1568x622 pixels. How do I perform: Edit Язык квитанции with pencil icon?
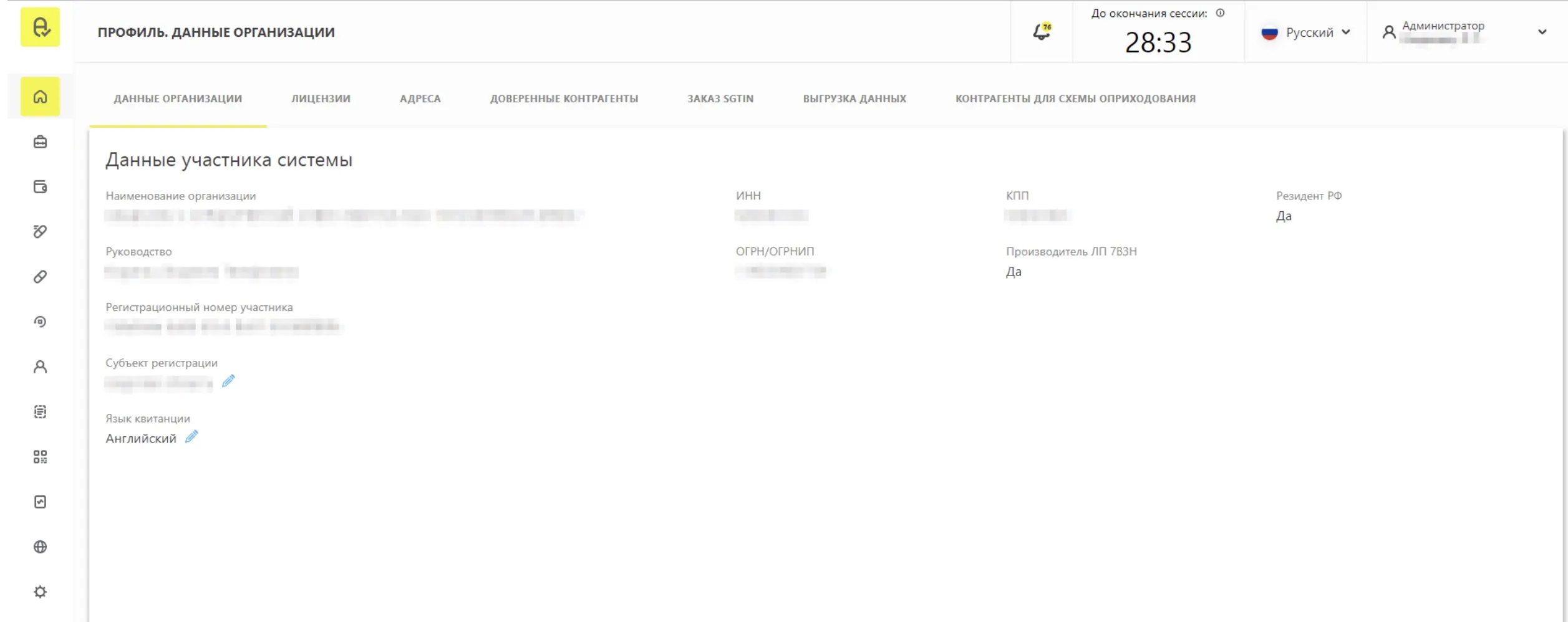191,437
